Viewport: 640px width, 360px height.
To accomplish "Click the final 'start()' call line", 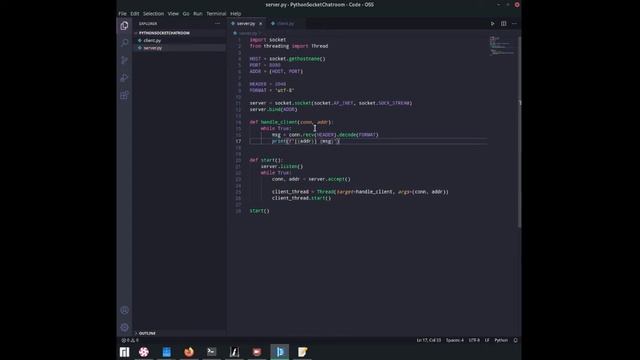I will (x=260, y=211).
